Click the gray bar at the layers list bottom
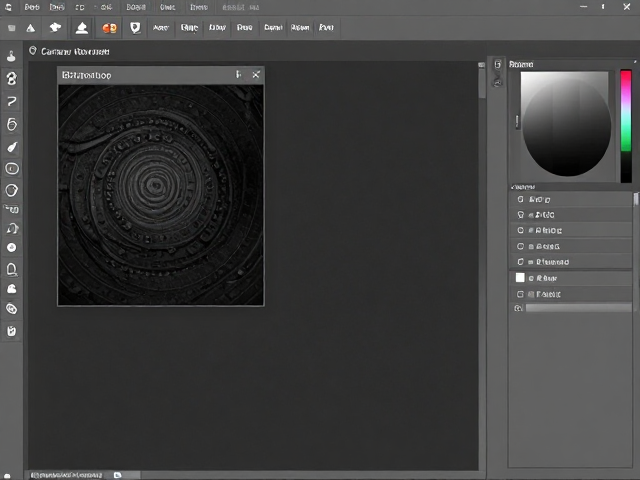The height and width of the screenshot is (480, 640). [x=578, y=308]
